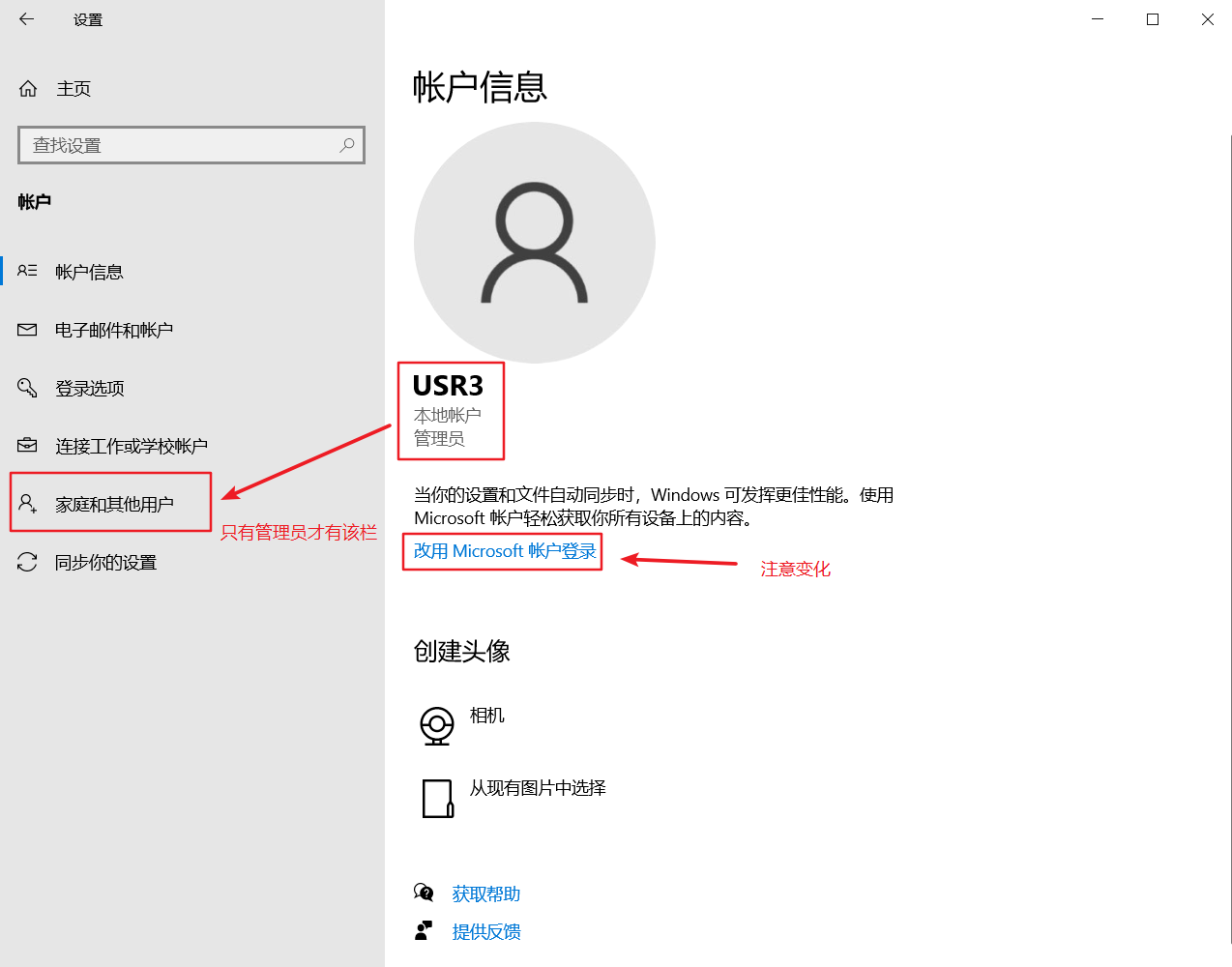
Task: Open the 主页 home icon
Action: tap(28, 89)
